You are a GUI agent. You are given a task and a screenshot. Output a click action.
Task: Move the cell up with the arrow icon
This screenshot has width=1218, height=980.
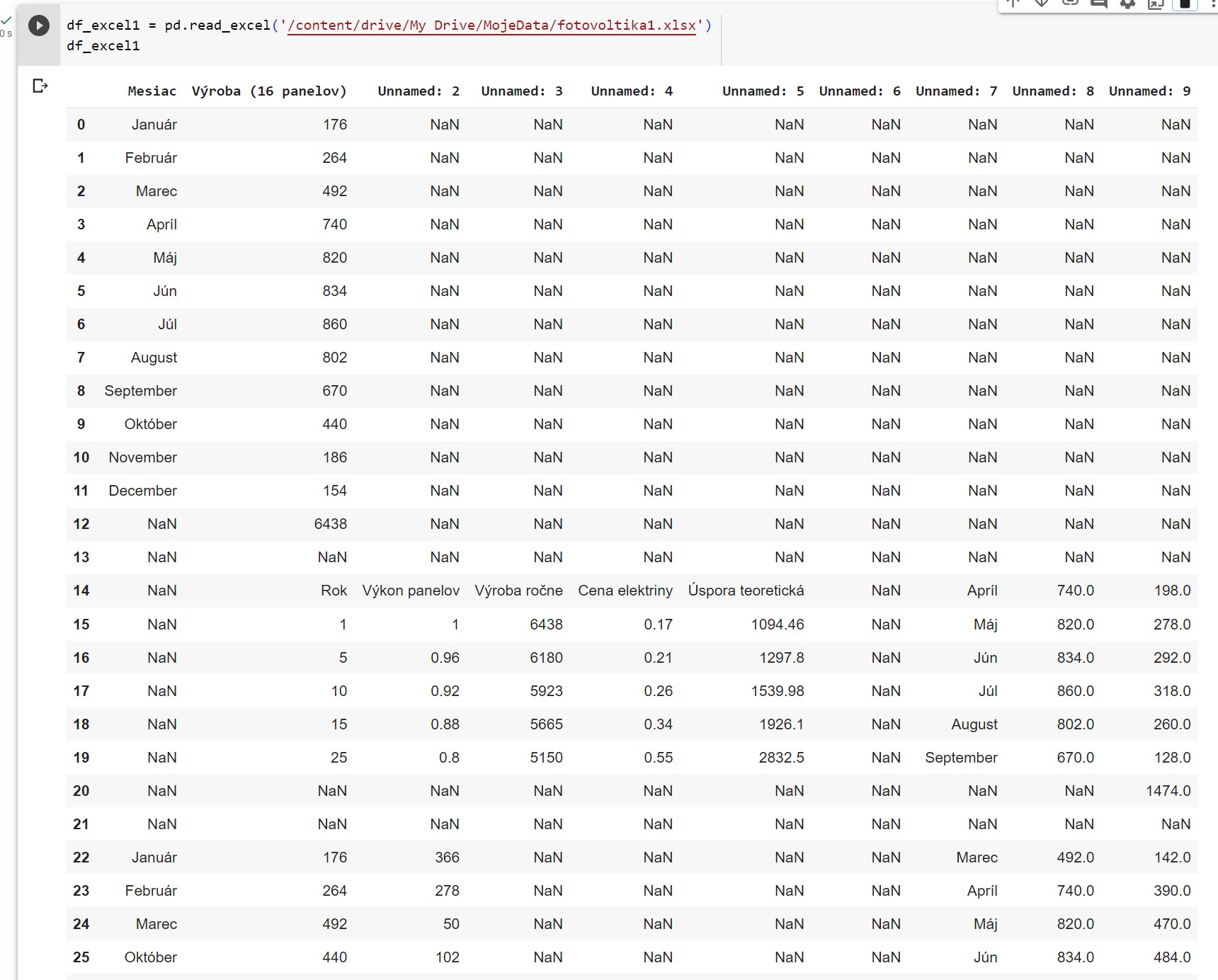[1013, 4]
